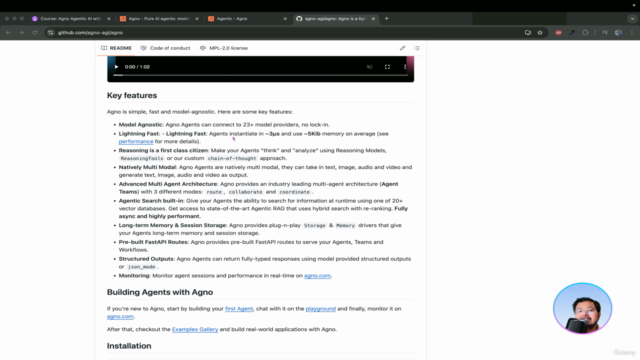This screenshot has height=360, width=640.
Task: Open the media control icon in the toolbar
Action: pos(605,33)
